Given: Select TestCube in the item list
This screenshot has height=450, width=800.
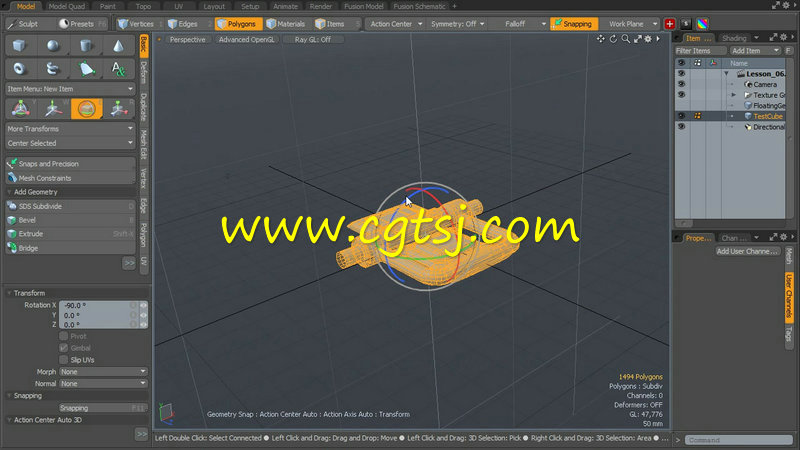Looking at the screenshot, I should (x=767, y=116).
